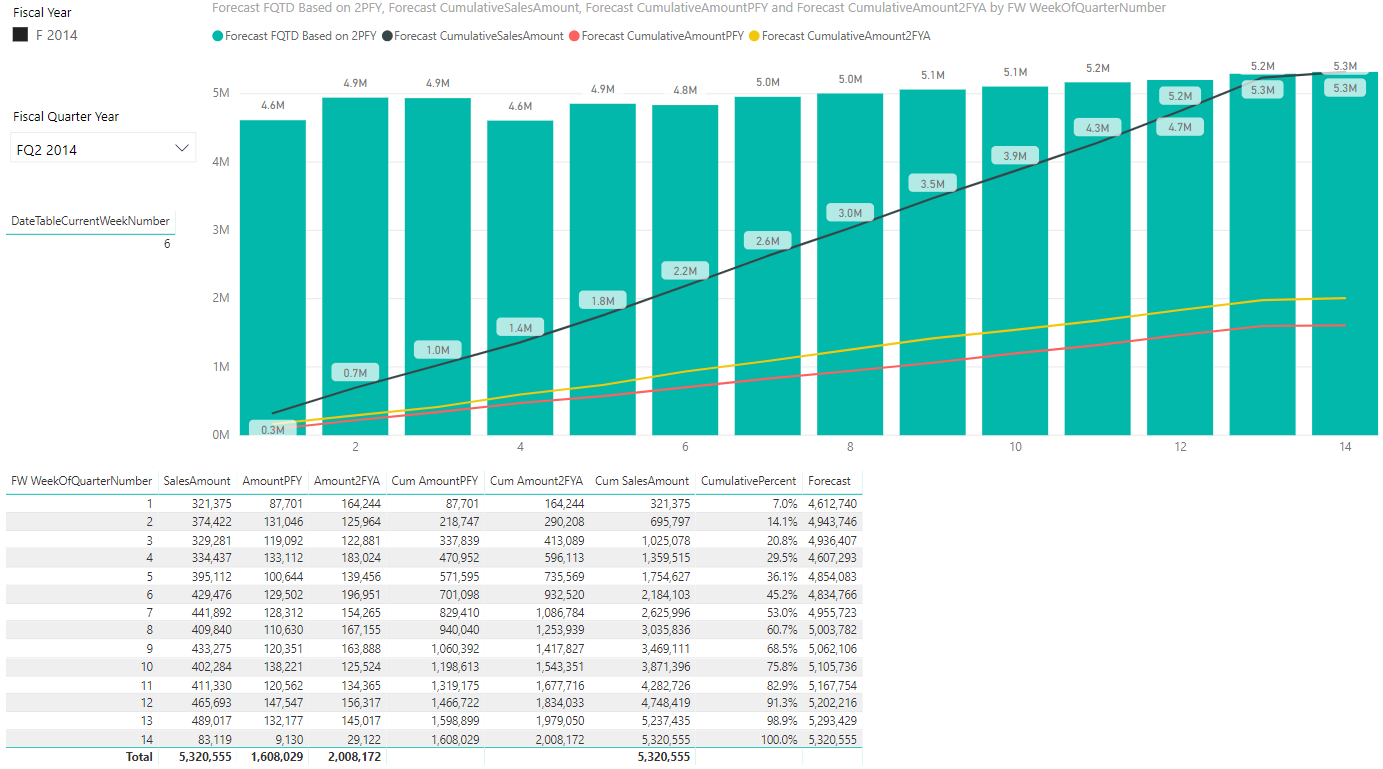Click the chart title text
Screen dimensions: 1383x769
pos(689,7)
